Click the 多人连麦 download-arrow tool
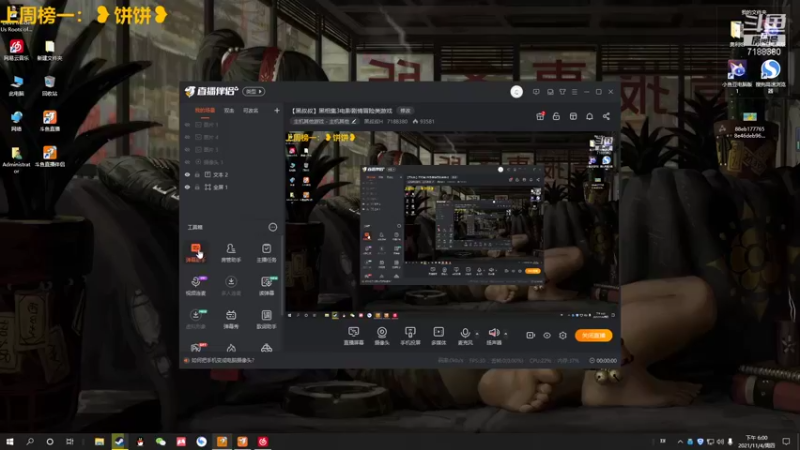 231,286
